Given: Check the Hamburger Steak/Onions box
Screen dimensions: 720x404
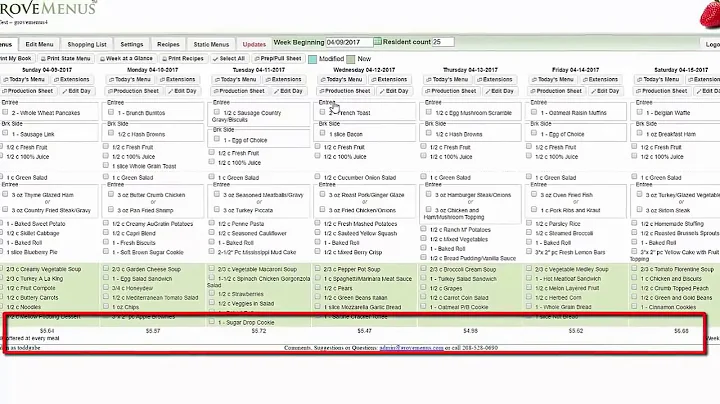Looking at the screenshot, I should 428,194.
